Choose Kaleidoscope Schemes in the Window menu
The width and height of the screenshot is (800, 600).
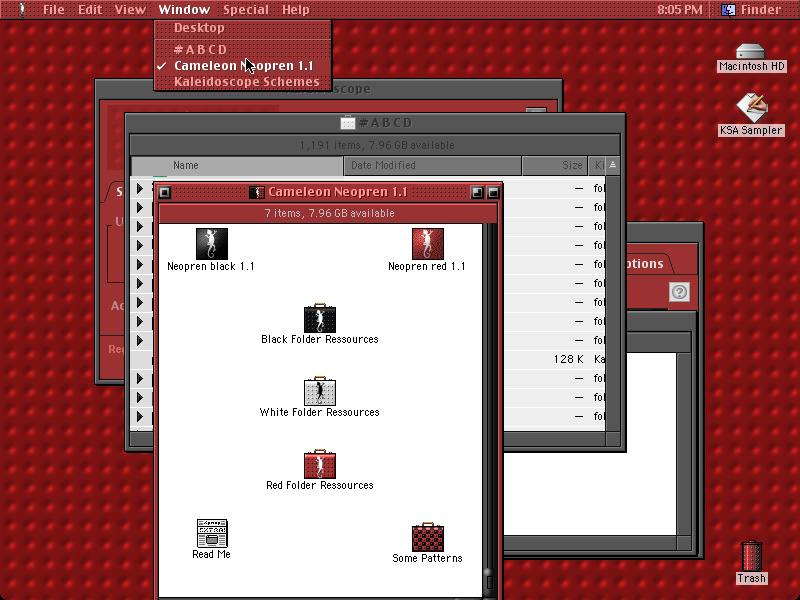point(242,82)
